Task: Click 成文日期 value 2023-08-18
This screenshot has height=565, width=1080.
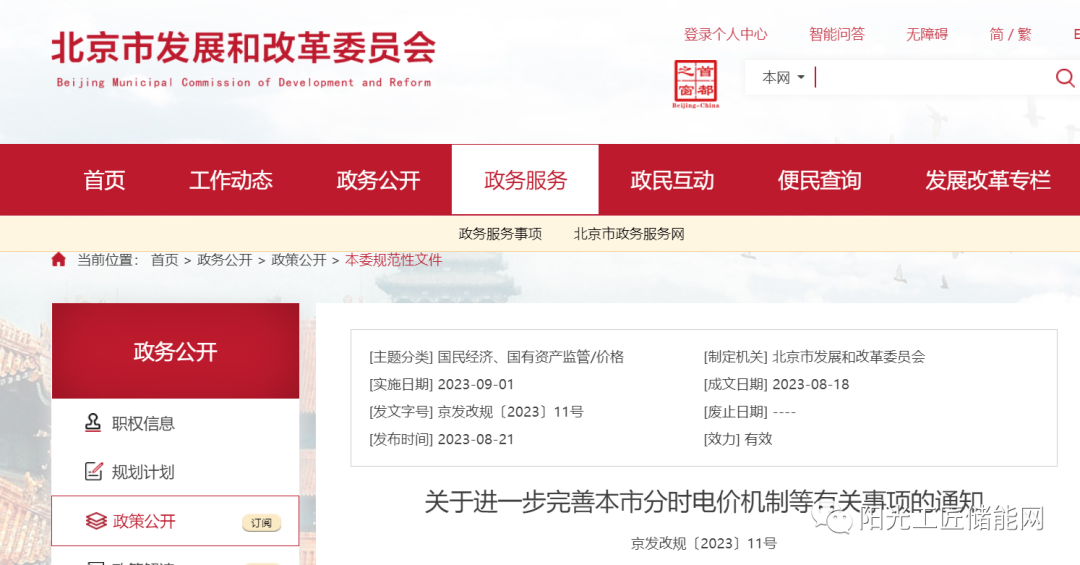Action: (x=811, y=384)
